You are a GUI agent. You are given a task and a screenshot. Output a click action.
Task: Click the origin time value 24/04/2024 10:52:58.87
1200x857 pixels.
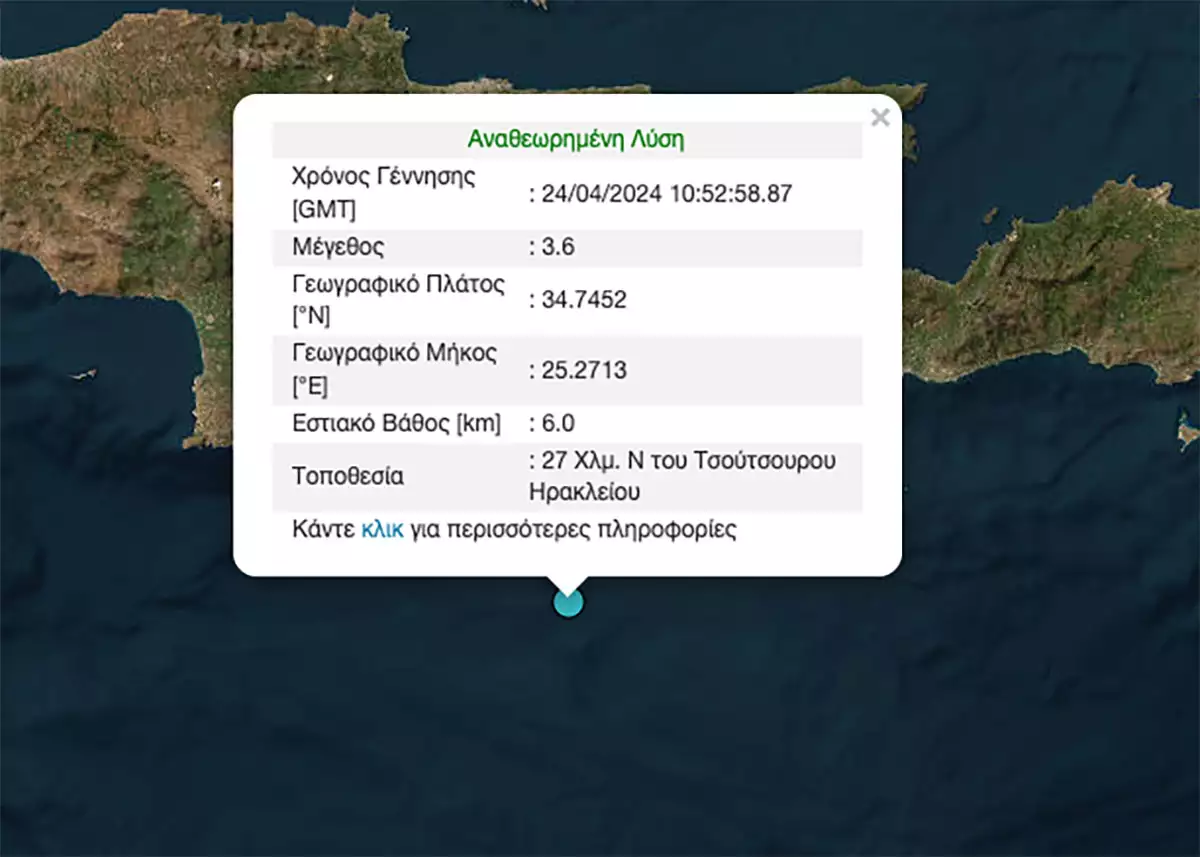[666, 194]
